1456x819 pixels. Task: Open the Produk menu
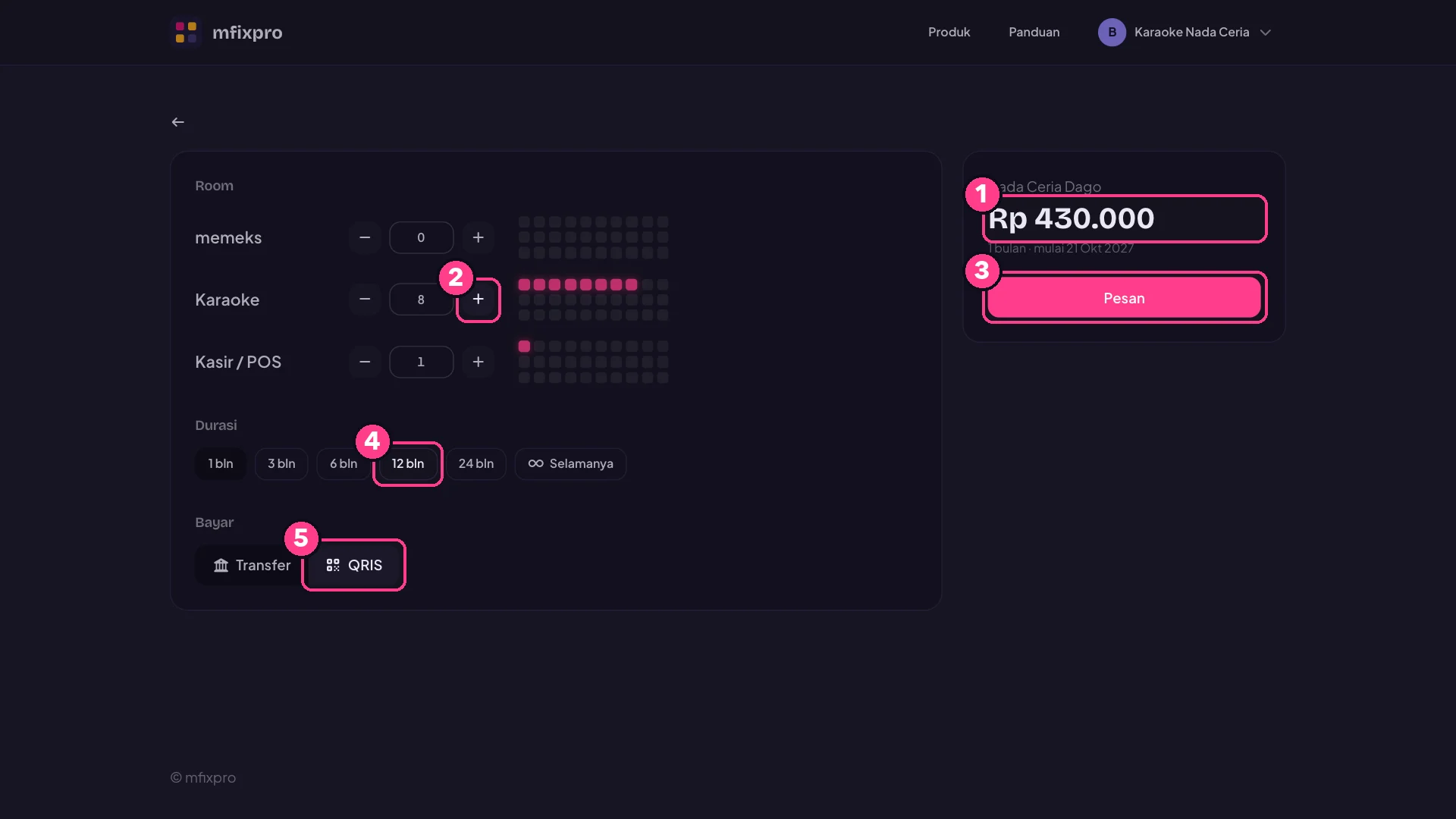949,32
